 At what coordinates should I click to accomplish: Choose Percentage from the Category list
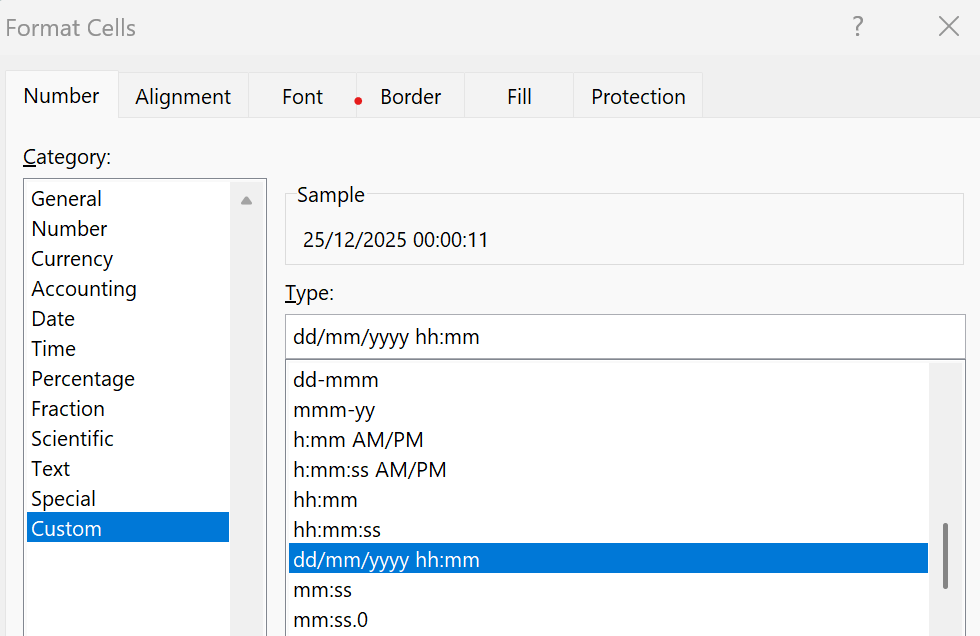tap(83, 379)
